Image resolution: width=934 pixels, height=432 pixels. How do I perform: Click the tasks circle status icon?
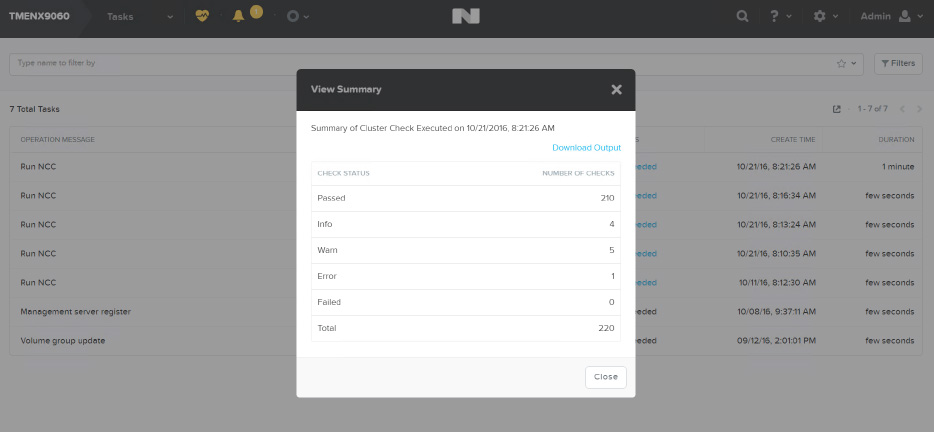(292, 17)
